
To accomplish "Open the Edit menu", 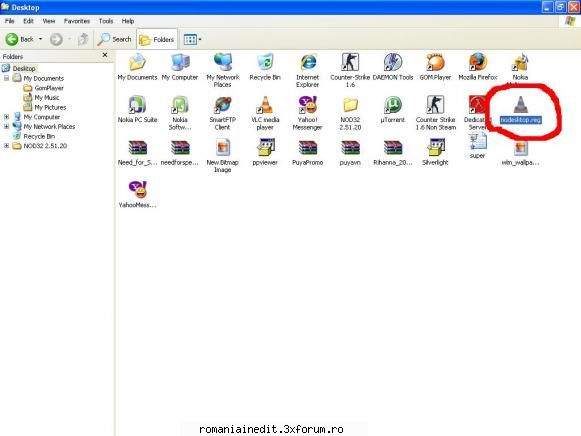I will tap(29, 21).
